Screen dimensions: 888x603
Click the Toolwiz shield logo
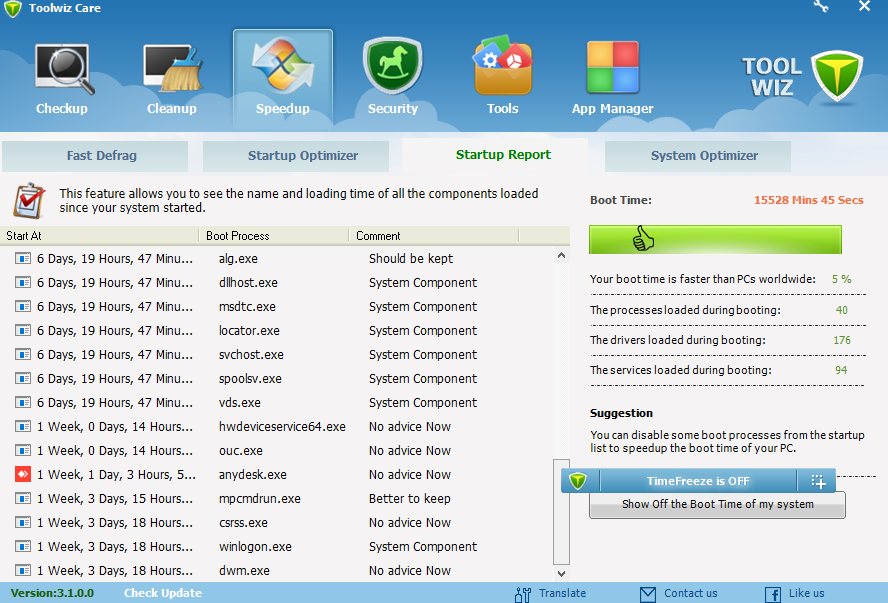[837, 76]
